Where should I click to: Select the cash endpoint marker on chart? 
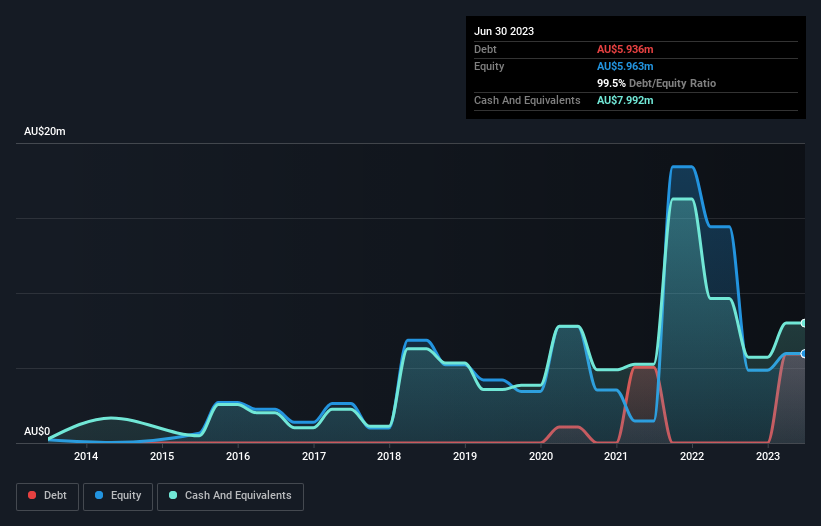[x=804, y=323]
